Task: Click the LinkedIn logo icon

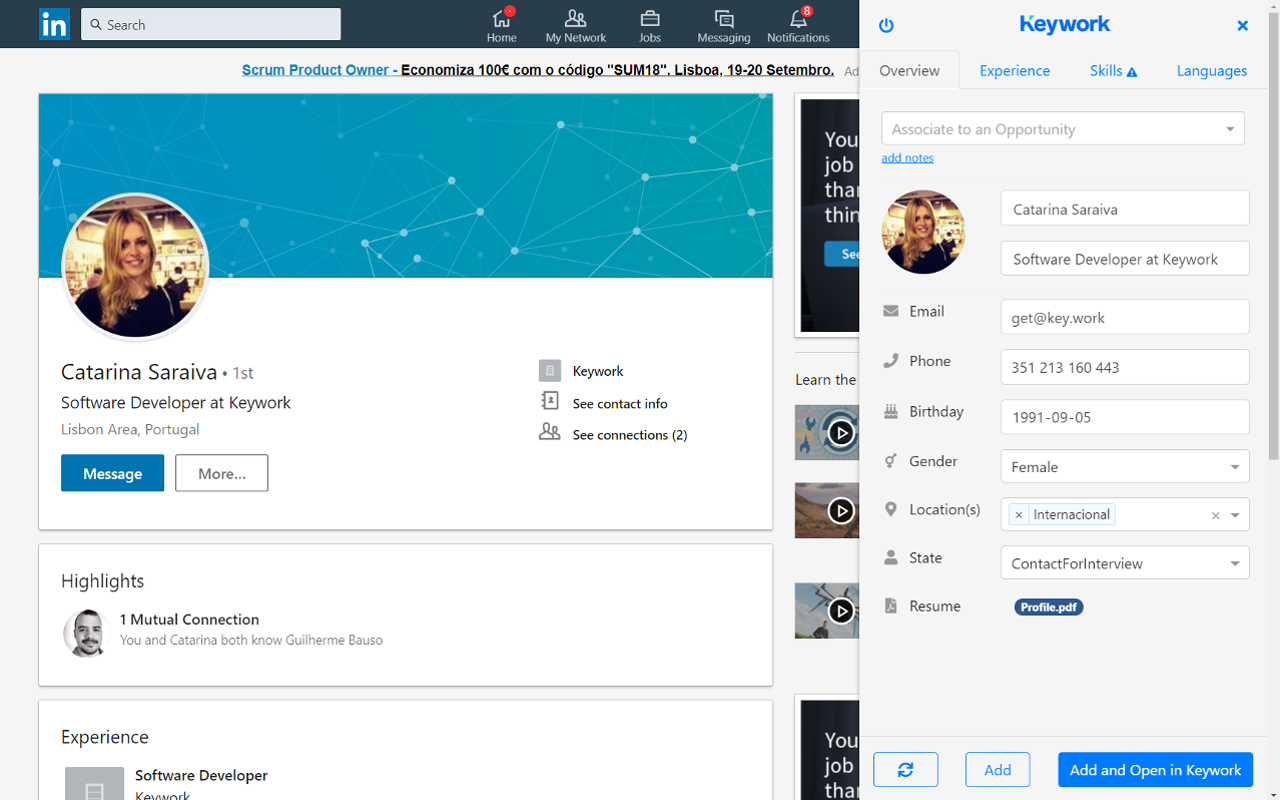Action: (54, 24)
